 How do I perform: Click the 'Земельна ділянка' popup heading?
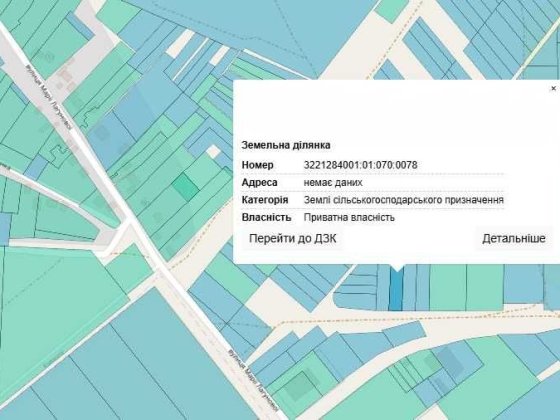[x=286, y=145]
